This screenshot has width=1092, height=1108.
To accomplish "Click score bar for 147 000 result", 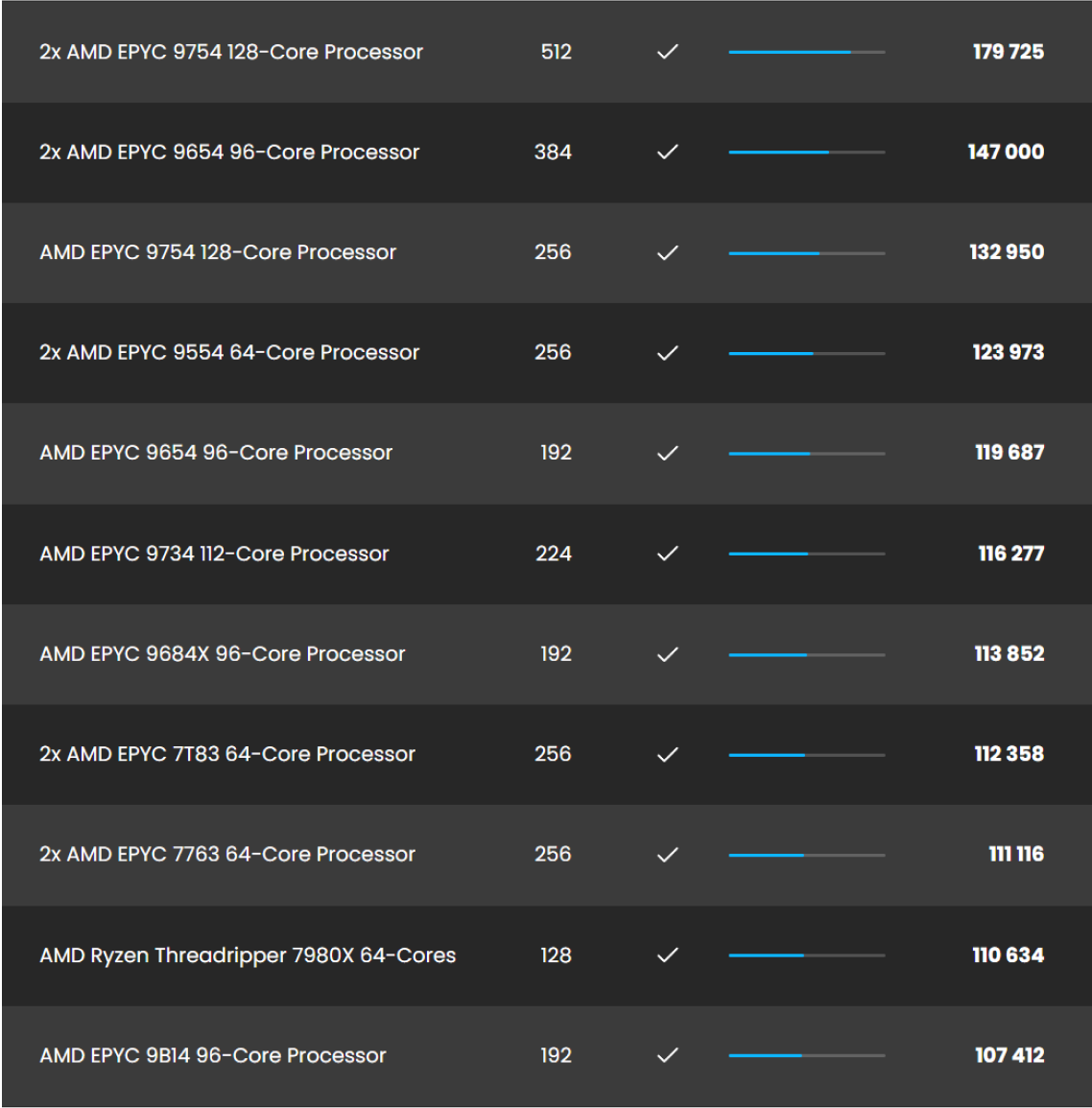I will point(806,152).
